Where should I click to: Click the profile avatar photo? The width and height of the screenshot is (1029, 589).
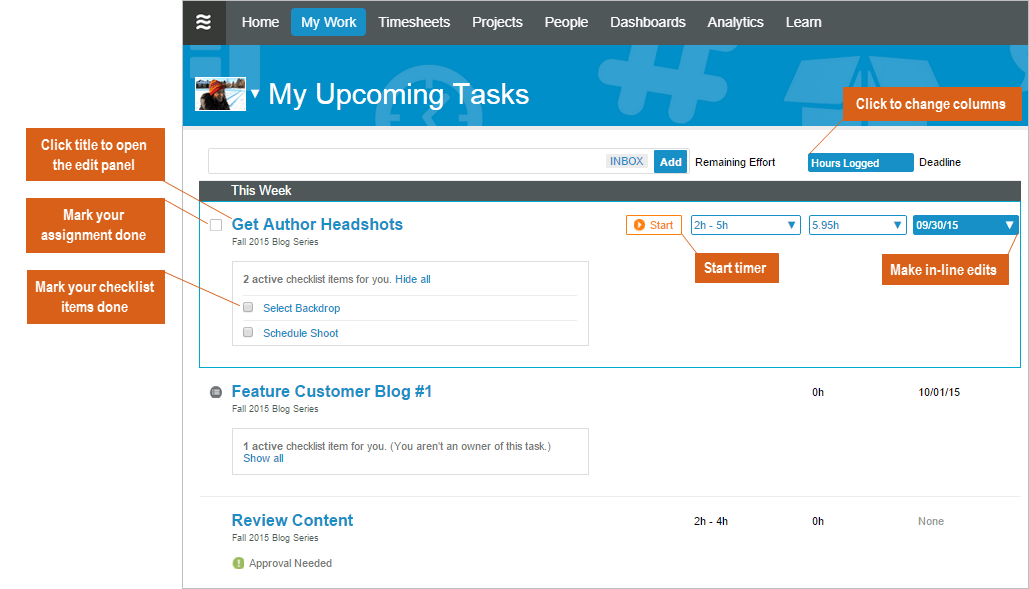[220, 94]
